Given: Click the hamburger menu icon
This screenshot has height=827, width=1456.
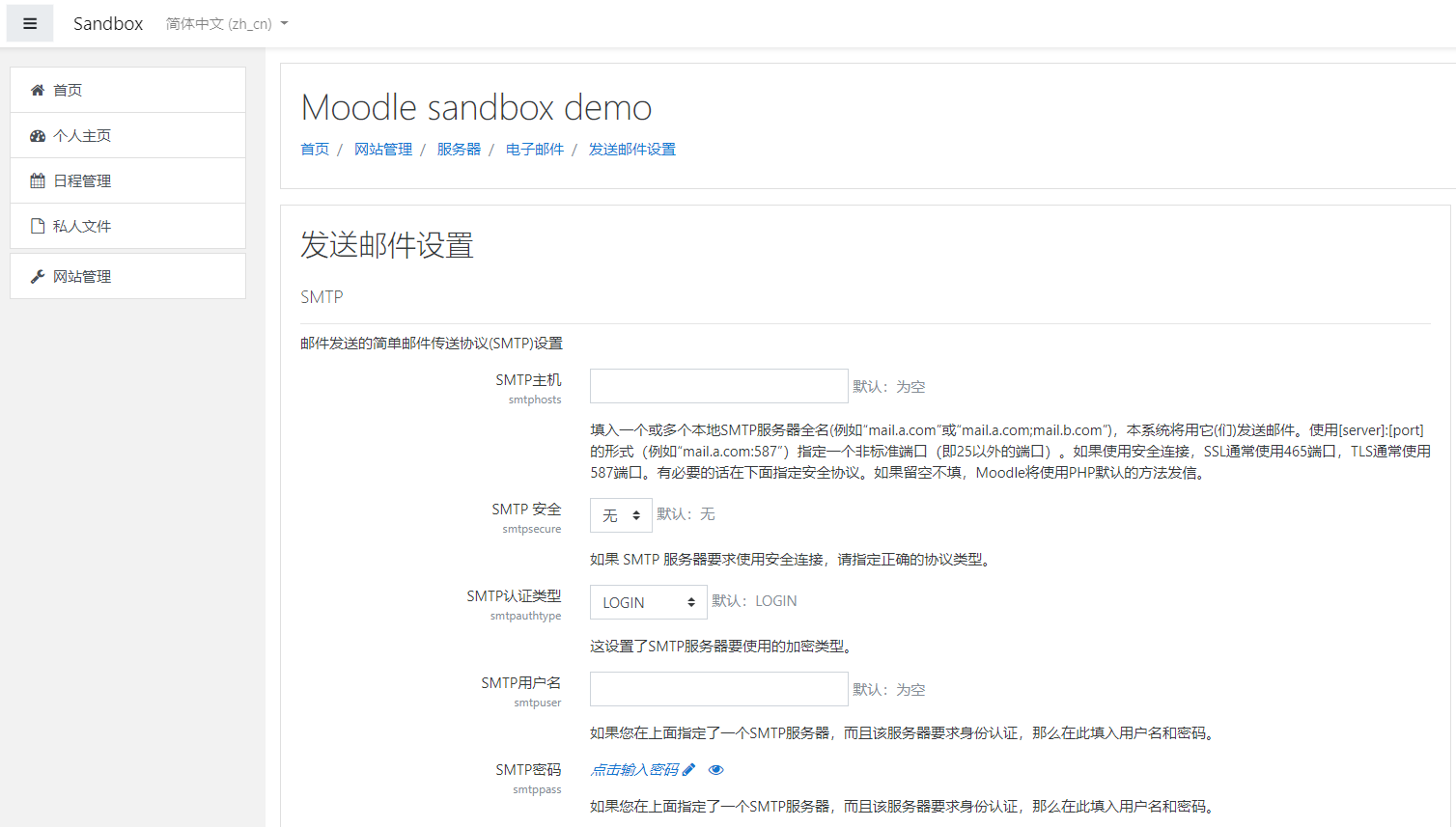Looking at the screenshot, I should pos(30,24).
